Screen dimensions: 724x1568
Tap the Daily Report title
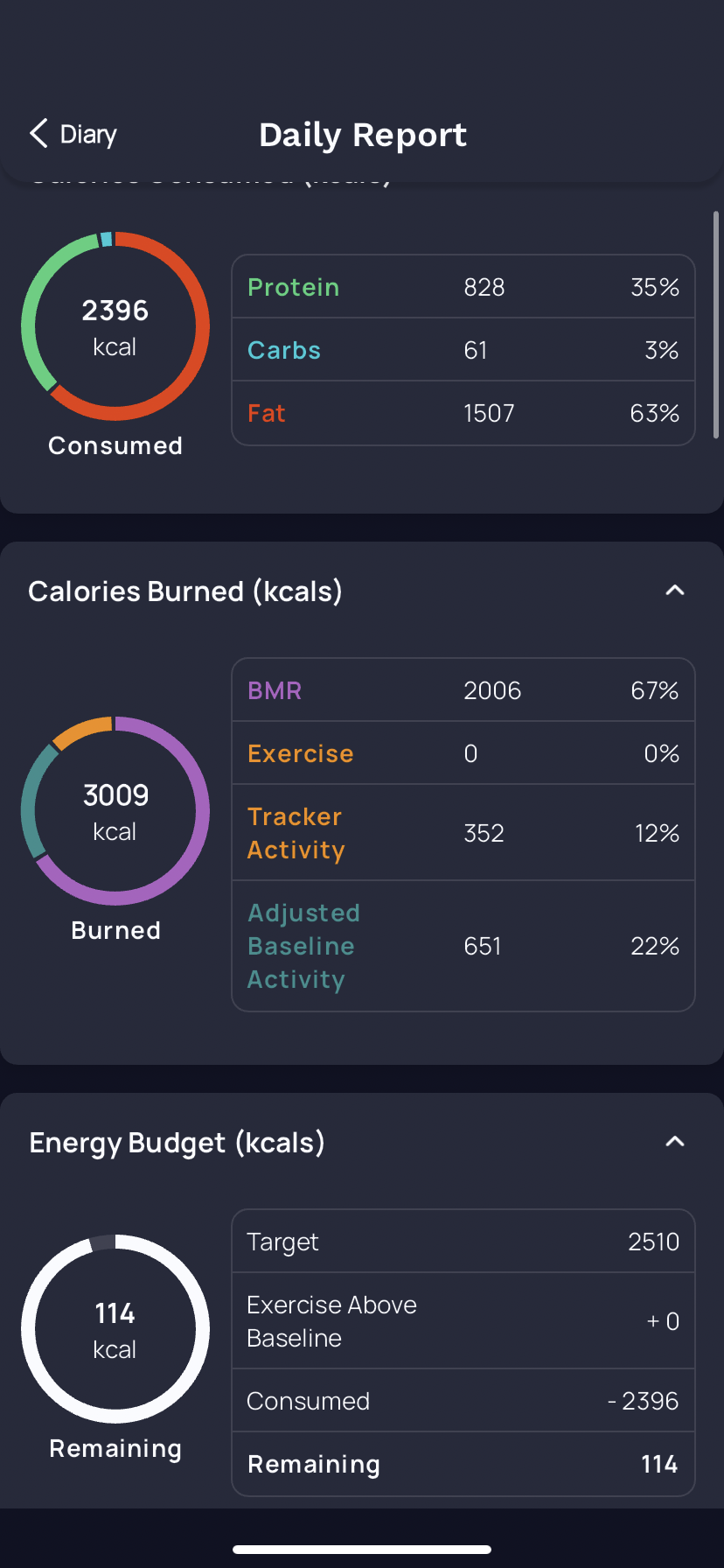[x=363, y=135]
